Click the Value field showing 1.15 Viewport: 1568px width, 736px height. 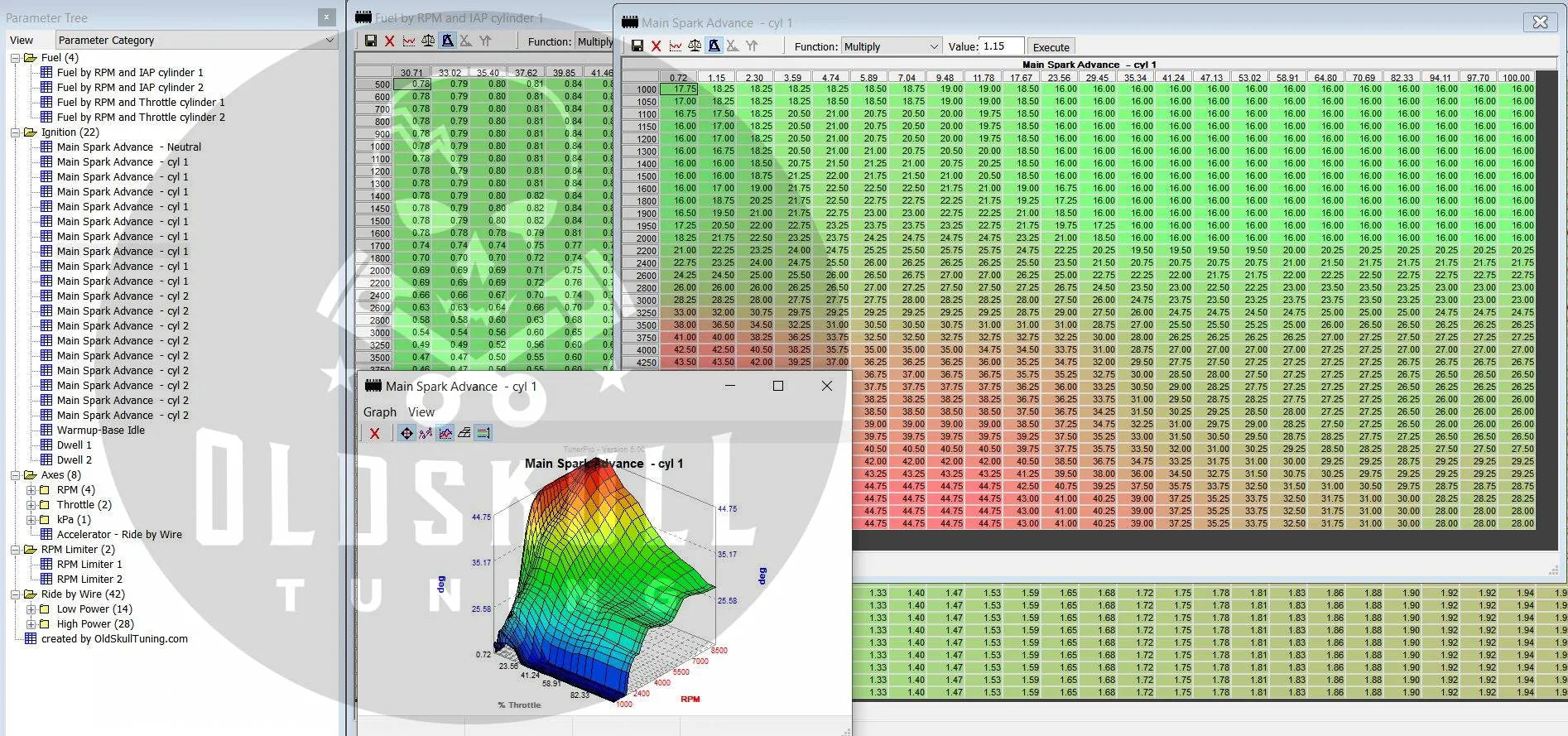click(x=1002, y=46)
